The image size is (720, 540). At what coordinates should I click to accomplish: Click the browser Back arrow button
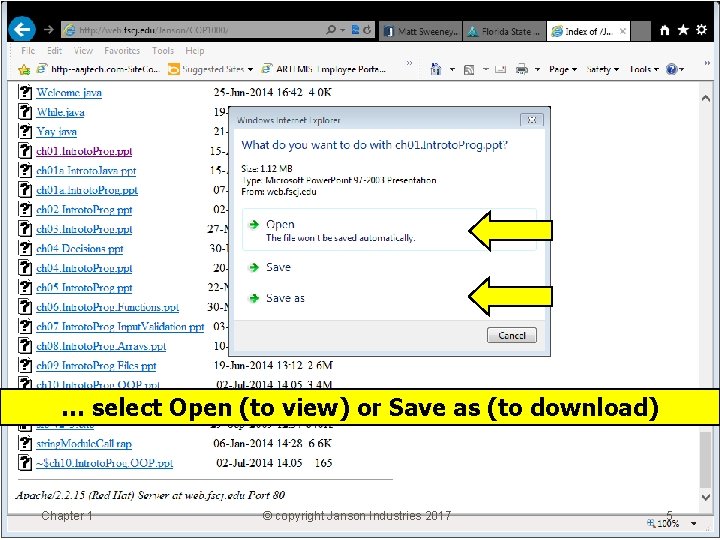click(22, 29)
